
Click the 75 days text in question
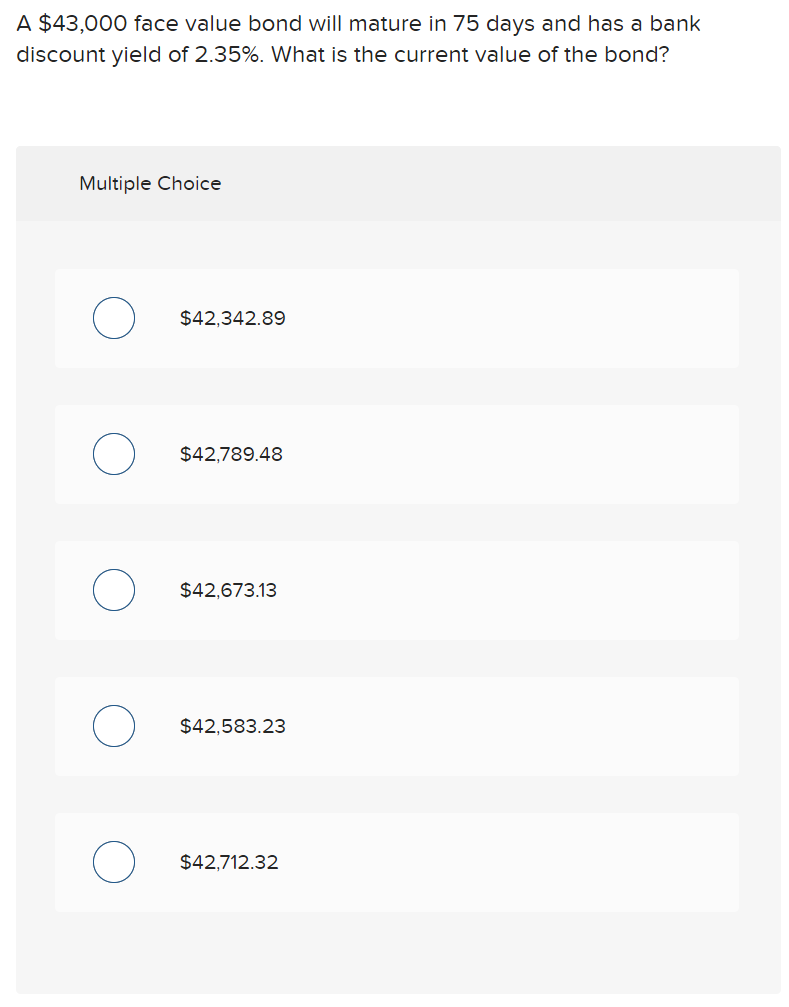[x=494, y=24]
